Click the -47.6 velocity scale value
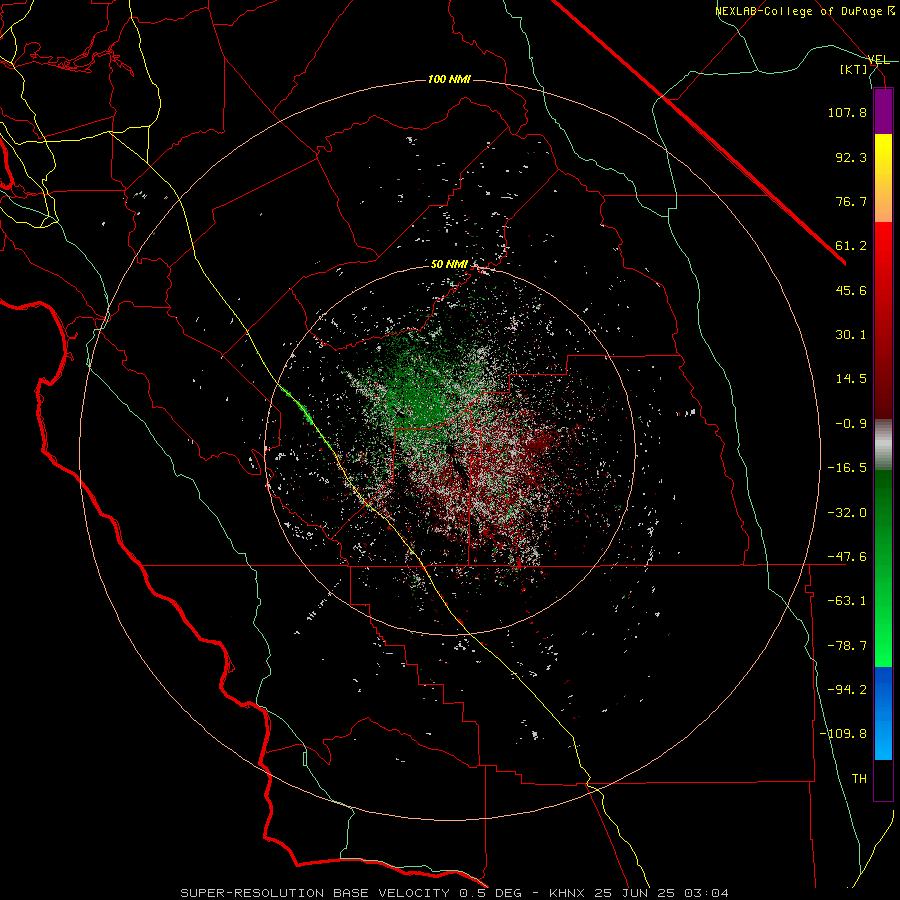900x900 pixels. tap(847, 557)
